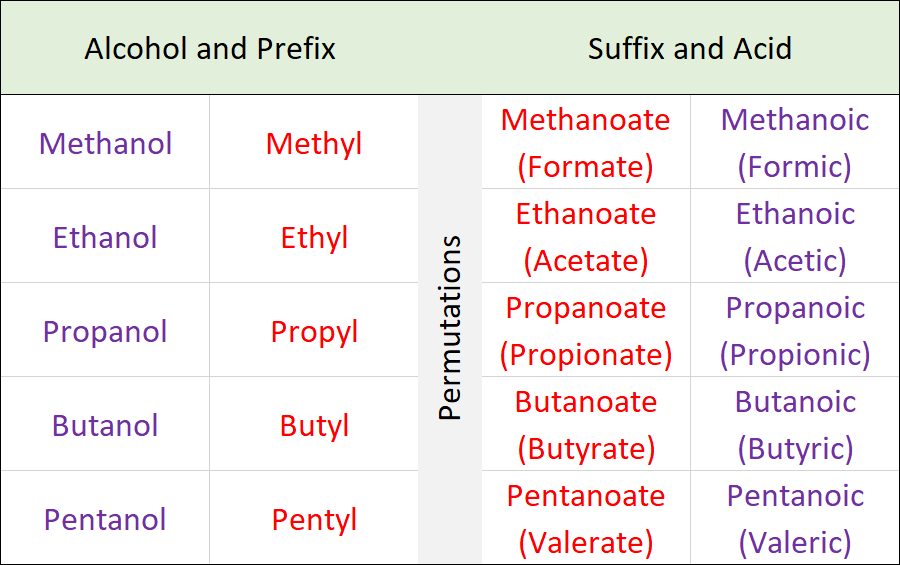
Task: Click the Pentanoic (Valeric) cell
Action: tap(795, 518)
